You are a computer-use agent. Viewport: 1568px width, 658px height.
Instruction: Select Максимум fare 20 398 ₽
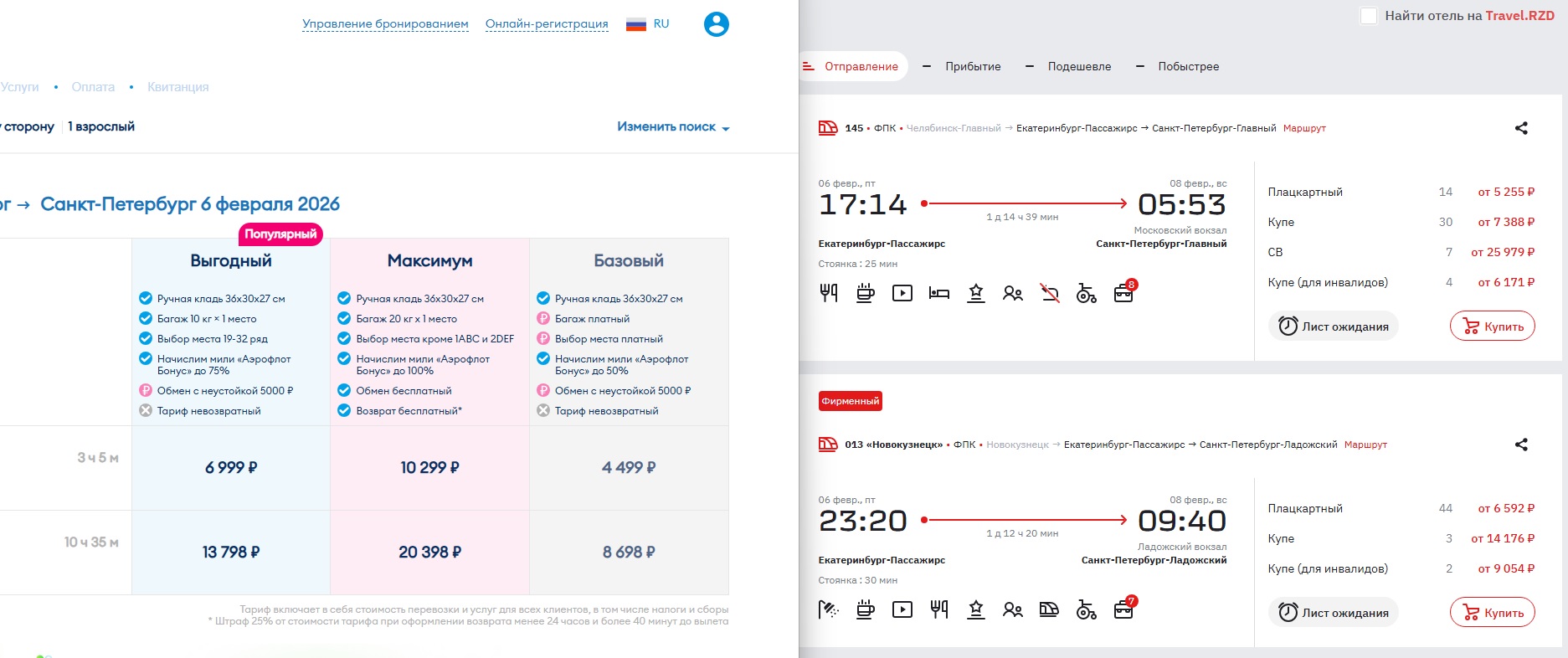pyautogui.click(x=430, y=553)
